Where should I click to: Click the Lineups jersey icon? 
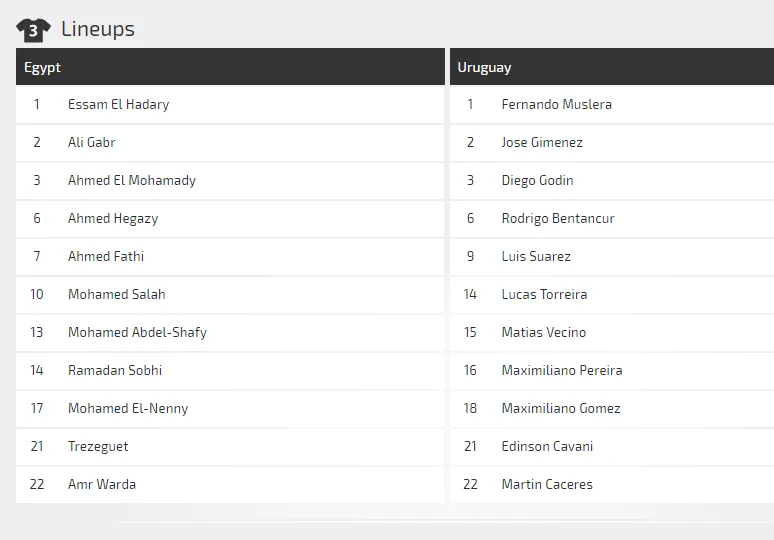(33, 30)
